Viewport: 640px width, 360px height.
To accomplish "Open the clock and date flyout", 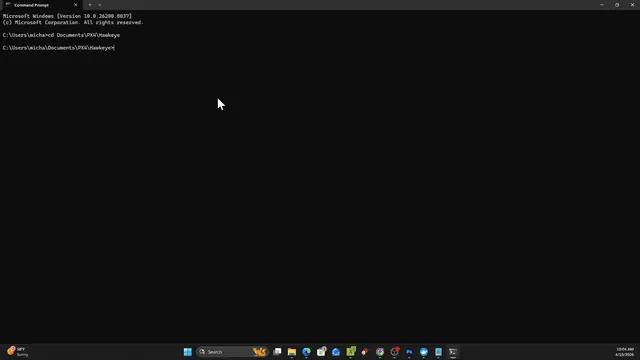I will 625,352.
